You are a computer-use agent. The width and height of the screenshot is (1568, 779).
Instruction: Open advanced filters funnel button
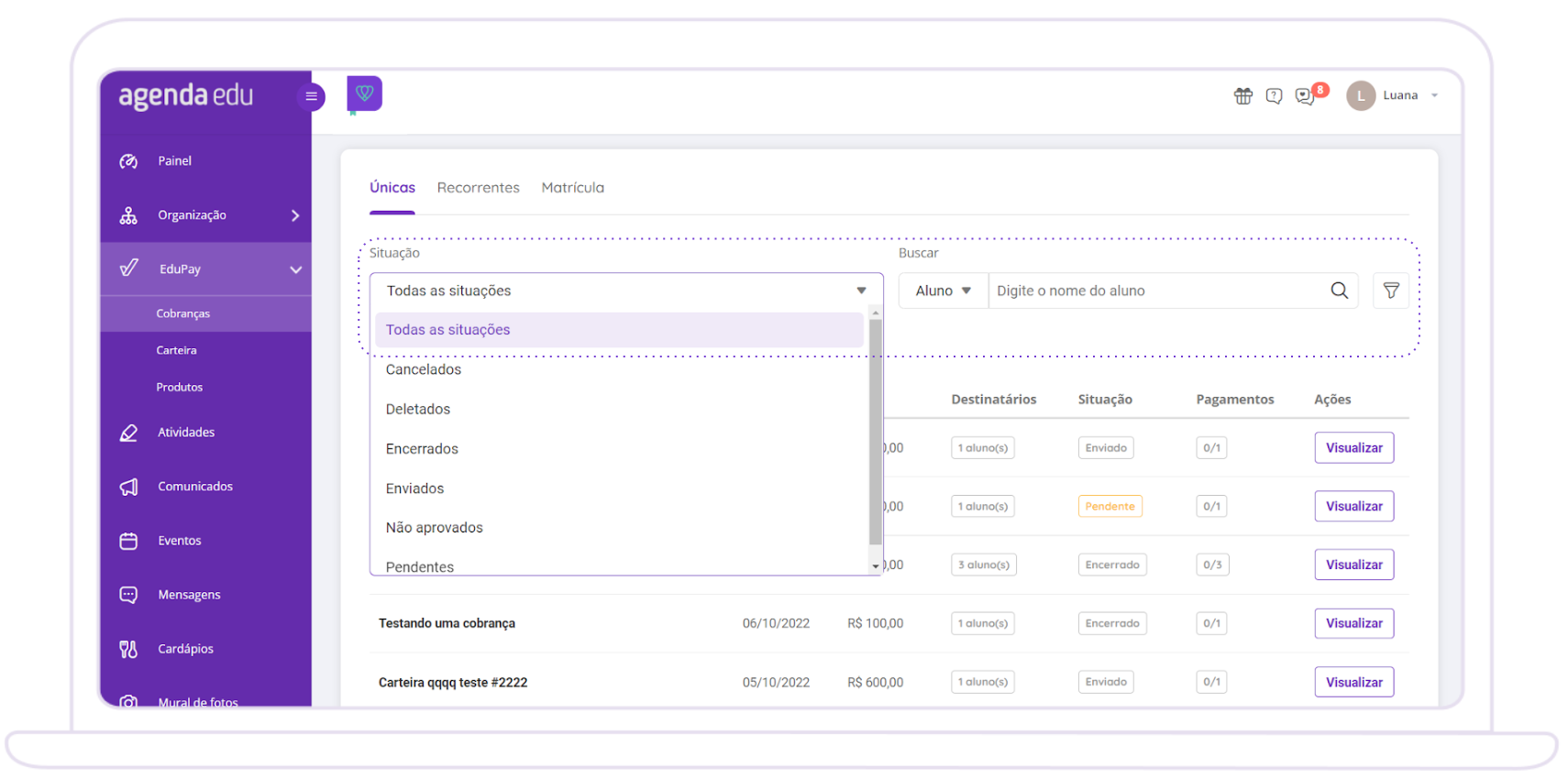[1391, 291]
